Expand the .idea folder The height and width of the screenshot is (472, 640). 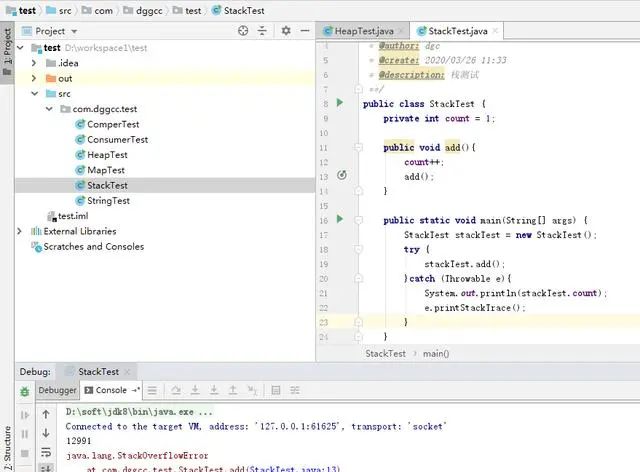34,62
